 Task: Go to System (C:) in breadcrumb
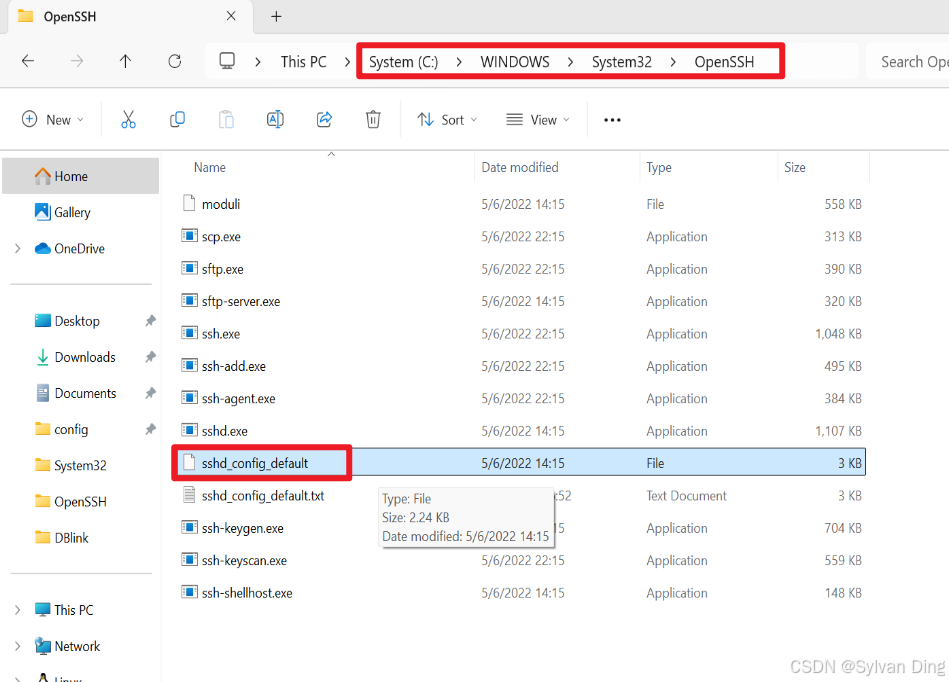point(403,62)
